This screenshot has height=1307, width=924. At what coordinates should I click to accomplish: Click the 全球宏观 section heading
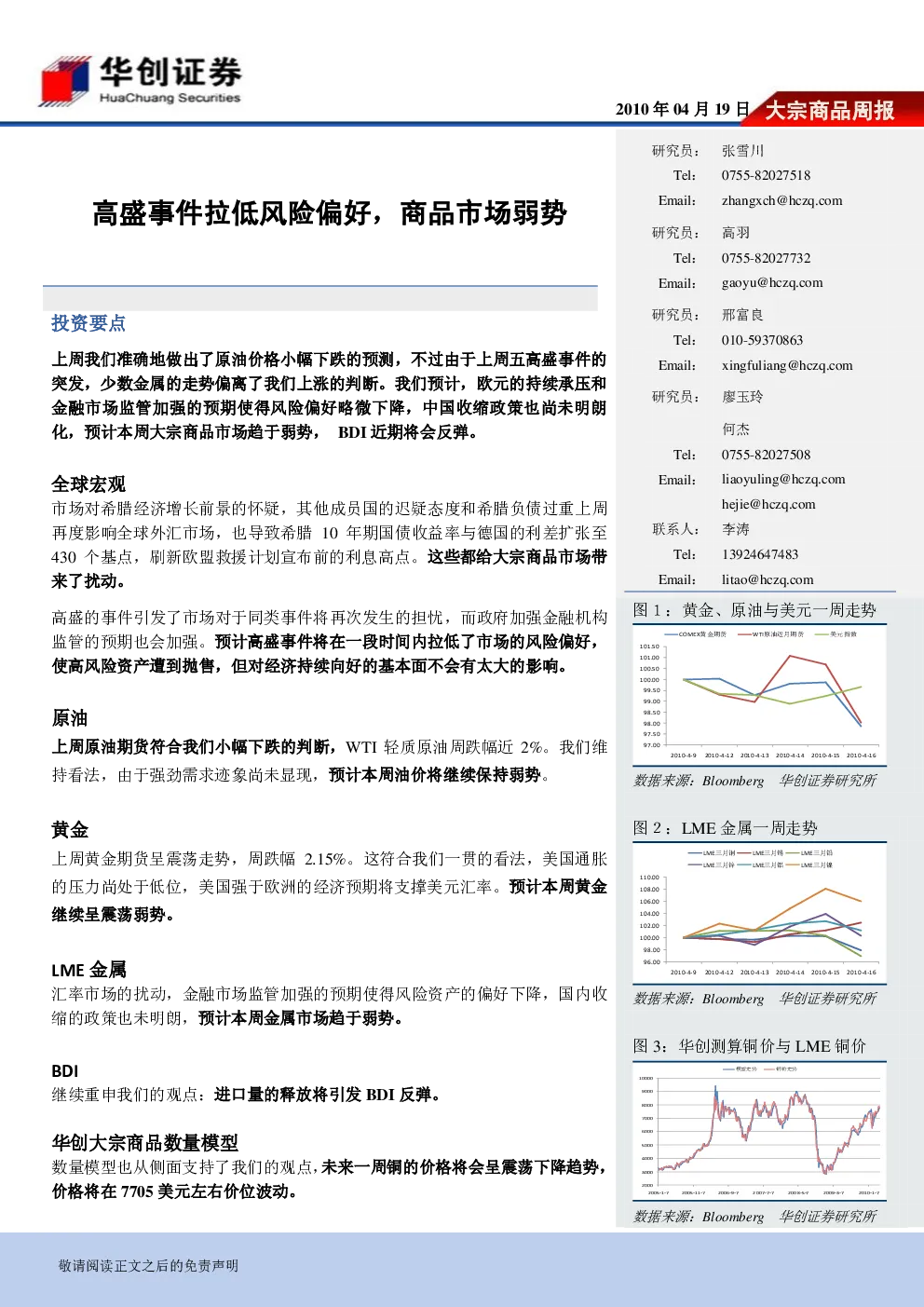click(88, 484)
